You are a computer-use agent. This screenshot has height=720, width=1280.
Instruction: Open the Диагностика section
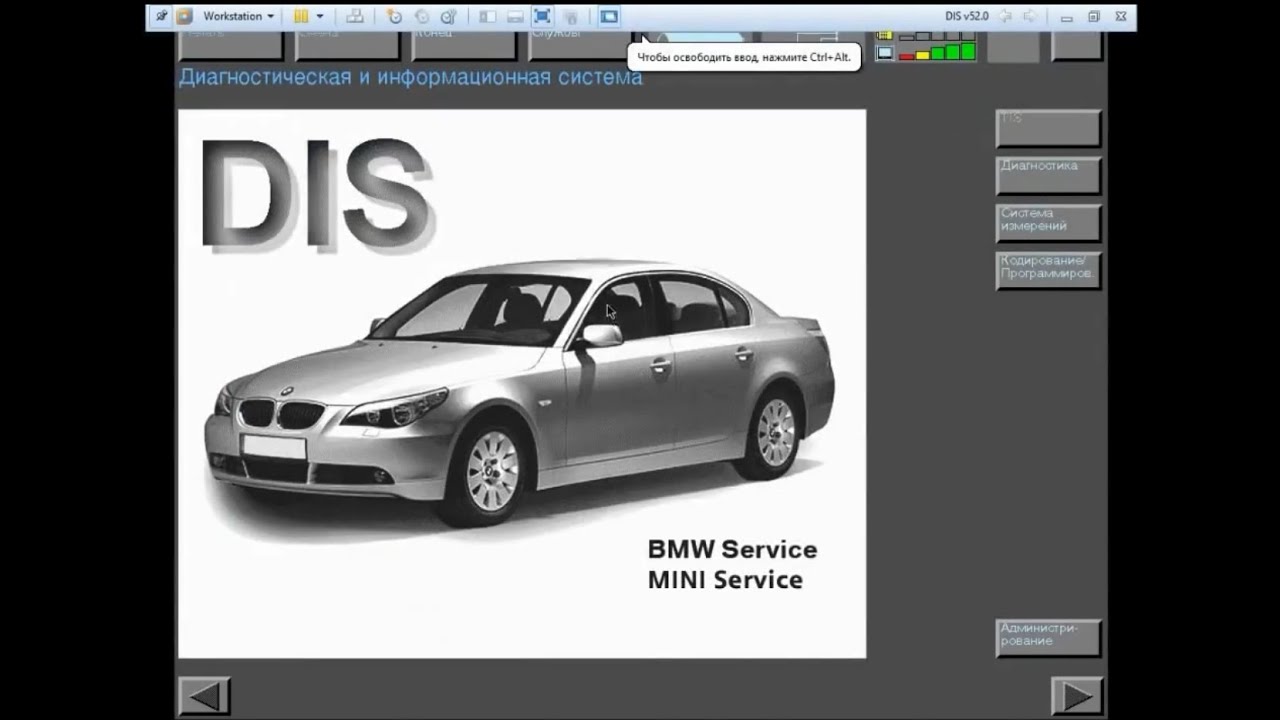(x=1048, y=175)
